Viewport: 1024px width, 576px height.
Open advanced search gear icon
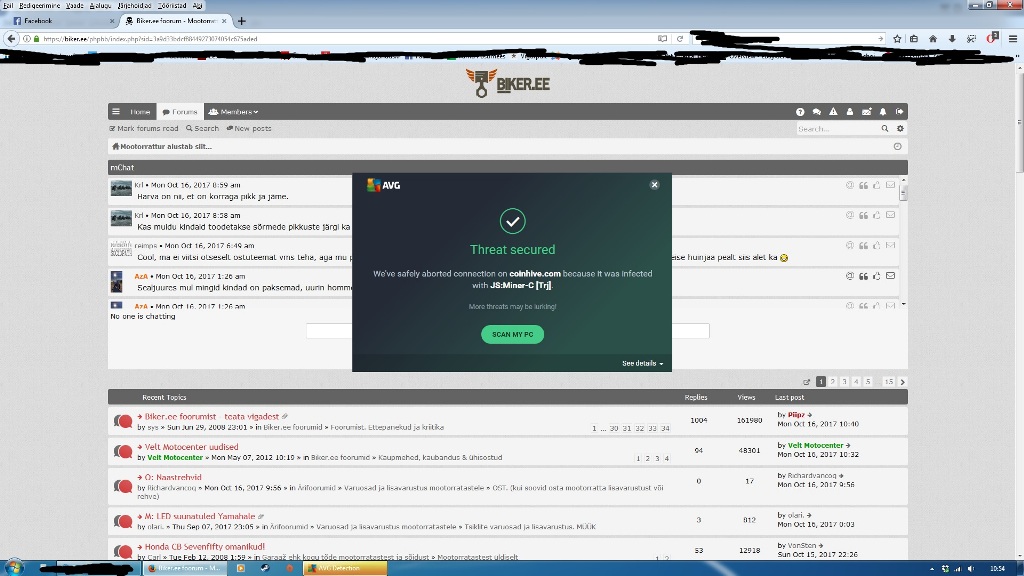900,129
